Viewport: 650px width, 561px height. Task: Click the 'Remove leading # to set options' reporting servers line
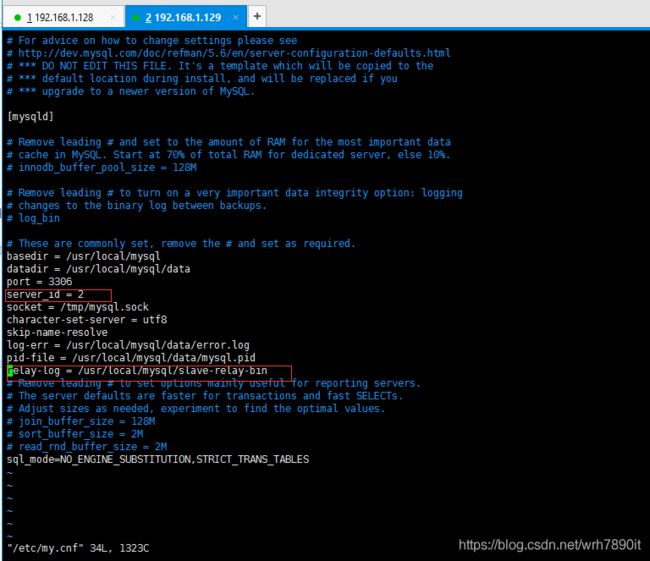pos(213,384)
